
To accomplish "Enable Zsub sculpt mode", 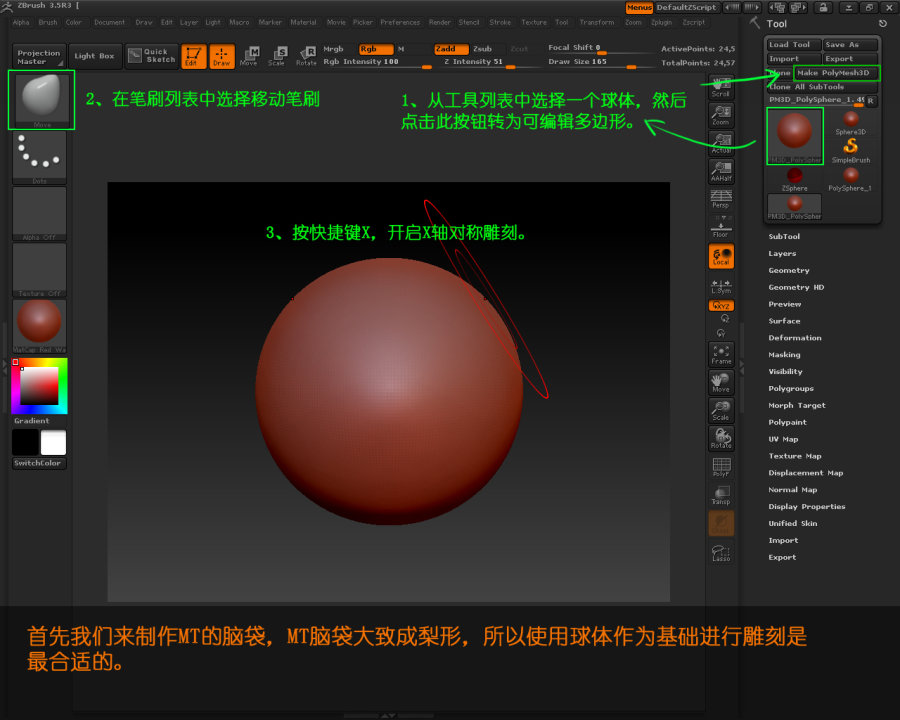I will click(482, 49).
